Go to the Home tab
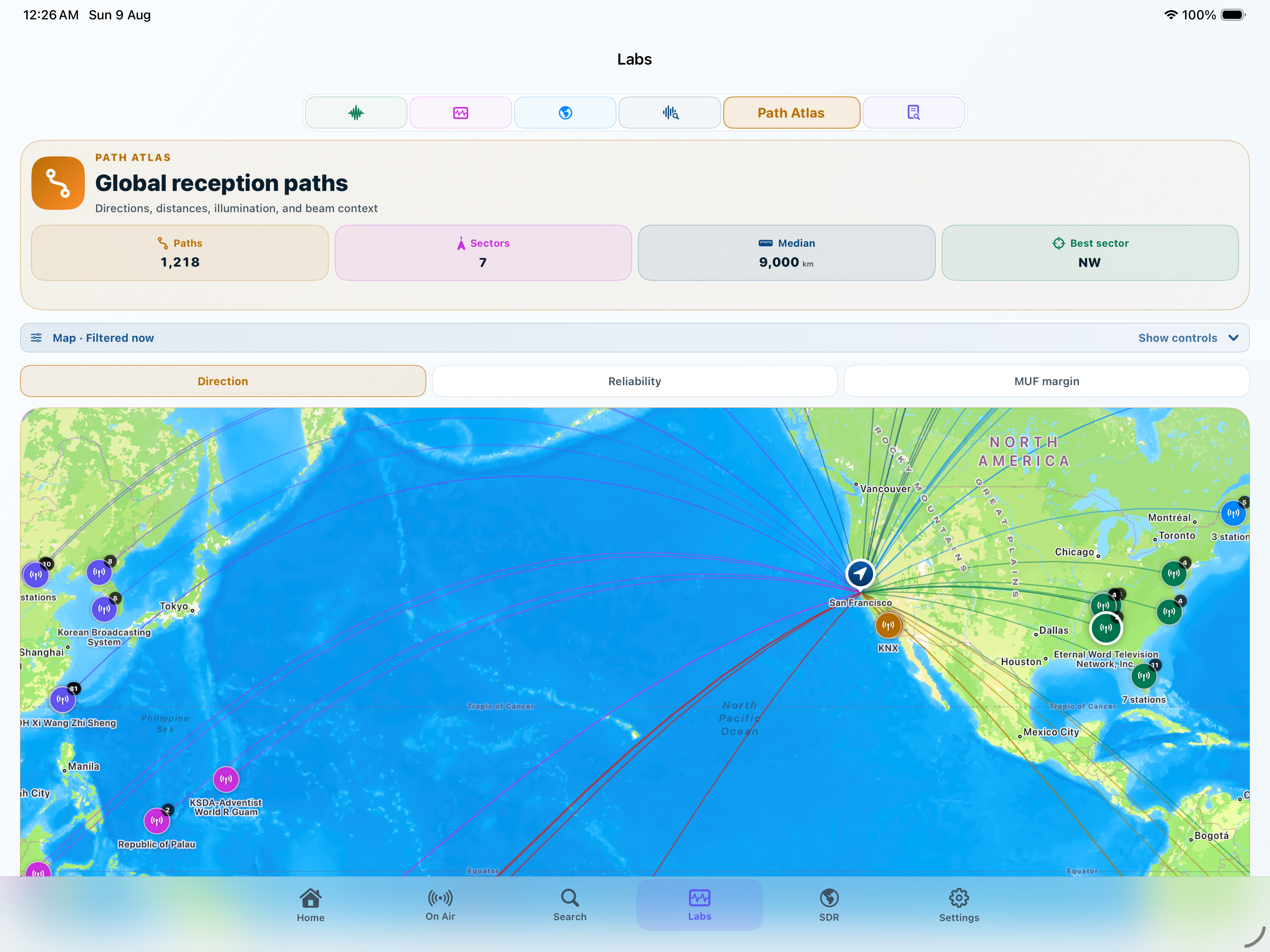This screenshot has width=1270, height=952. 311,905
